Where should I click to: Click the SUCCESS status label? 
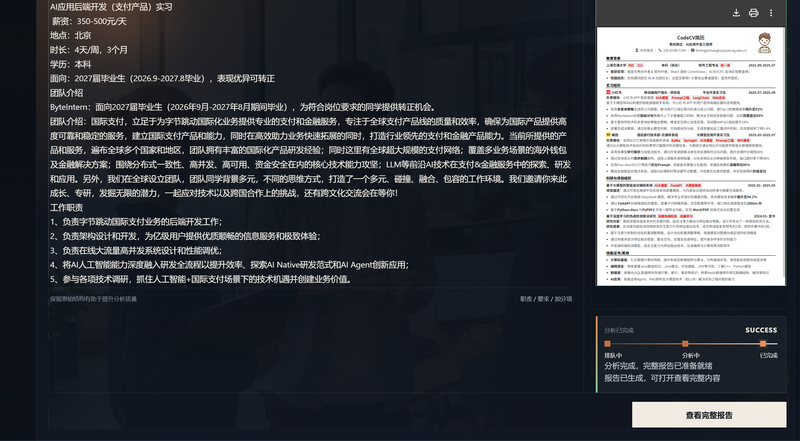761,330
